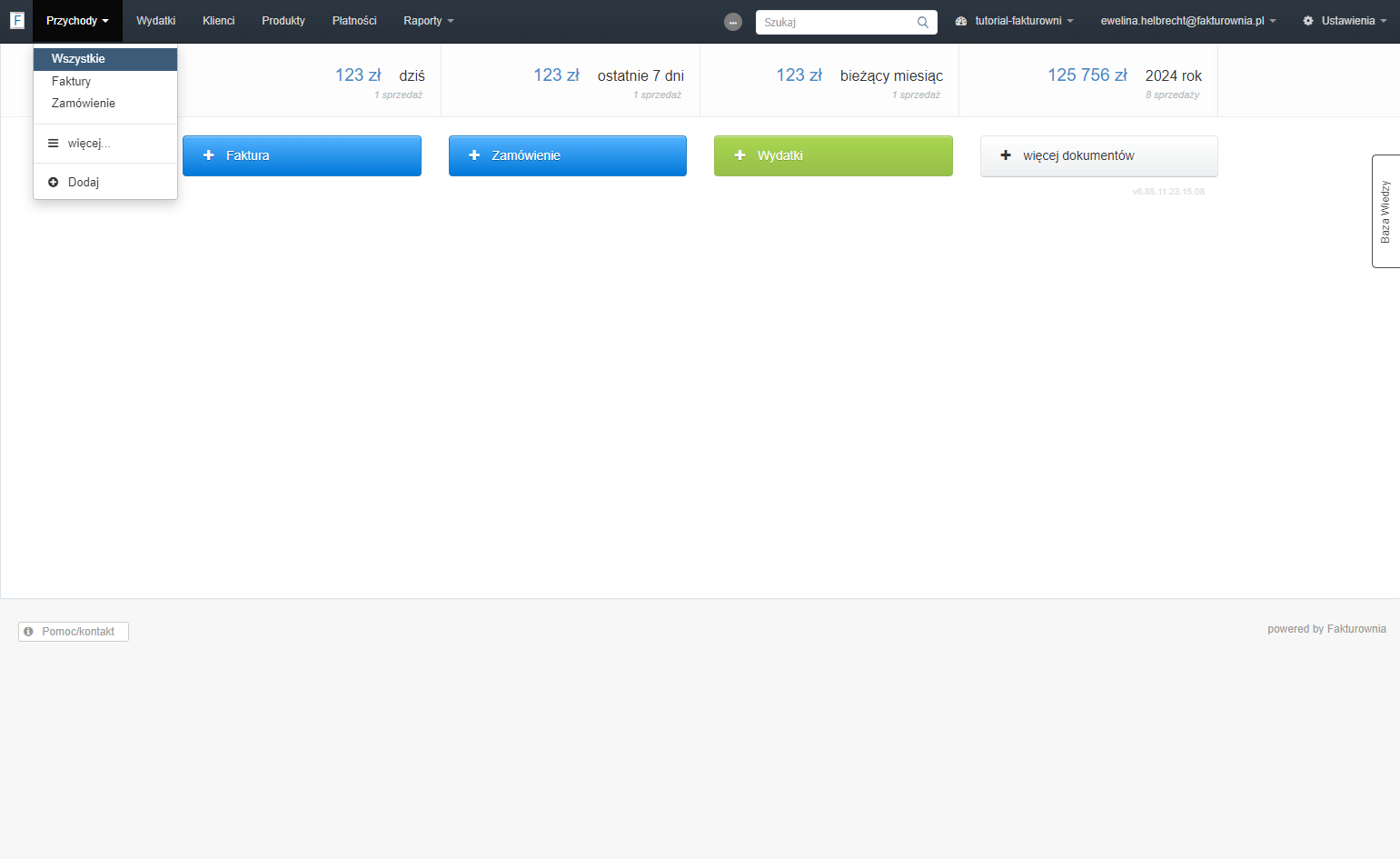
Task: Click the więcej dokumentów button
Action: pyautogui.click(x=1099, y=155)
